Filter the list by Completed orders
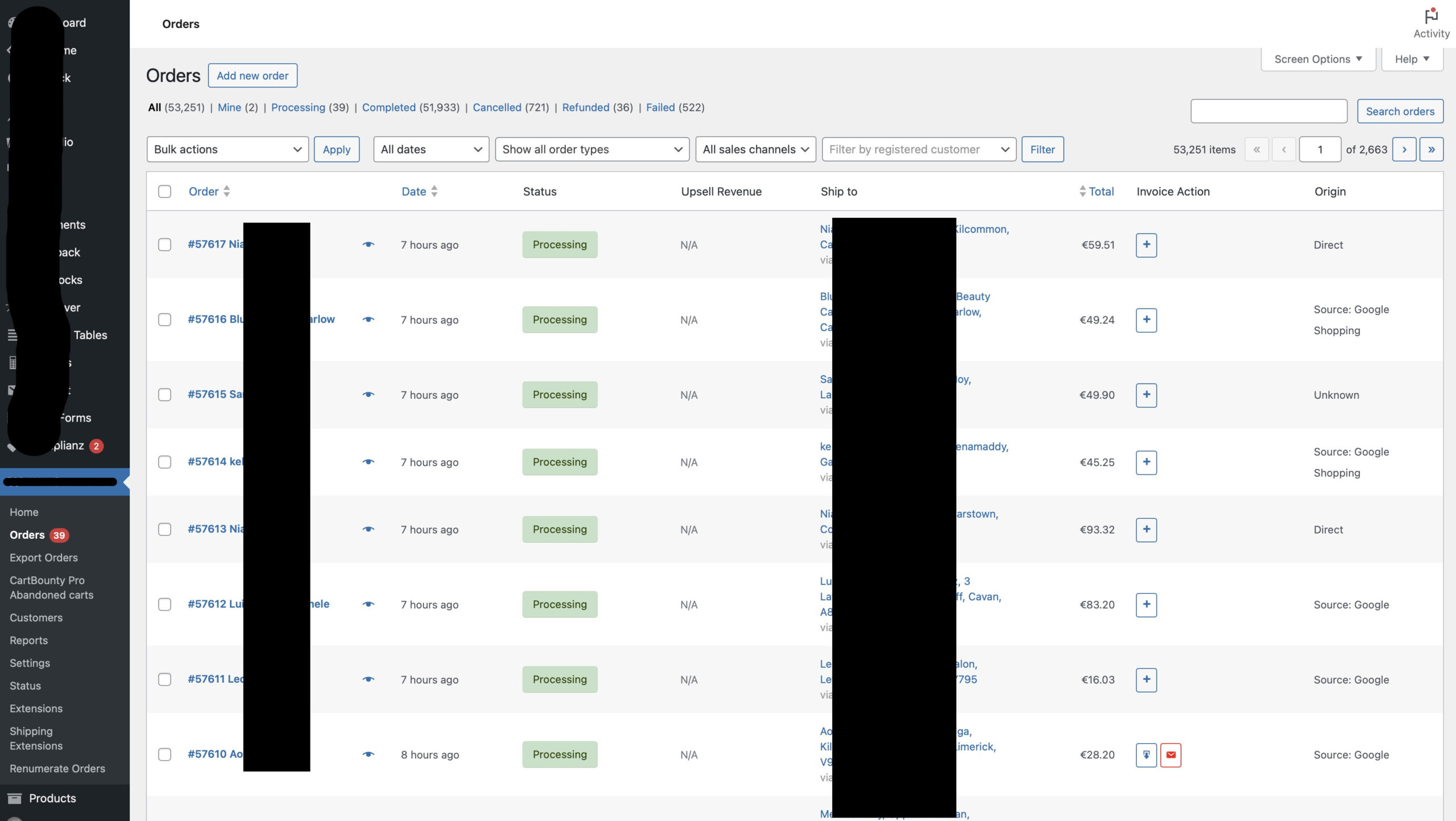This screenshot has height=821, width=1456. pyautogui.click(x=388, y=108)
